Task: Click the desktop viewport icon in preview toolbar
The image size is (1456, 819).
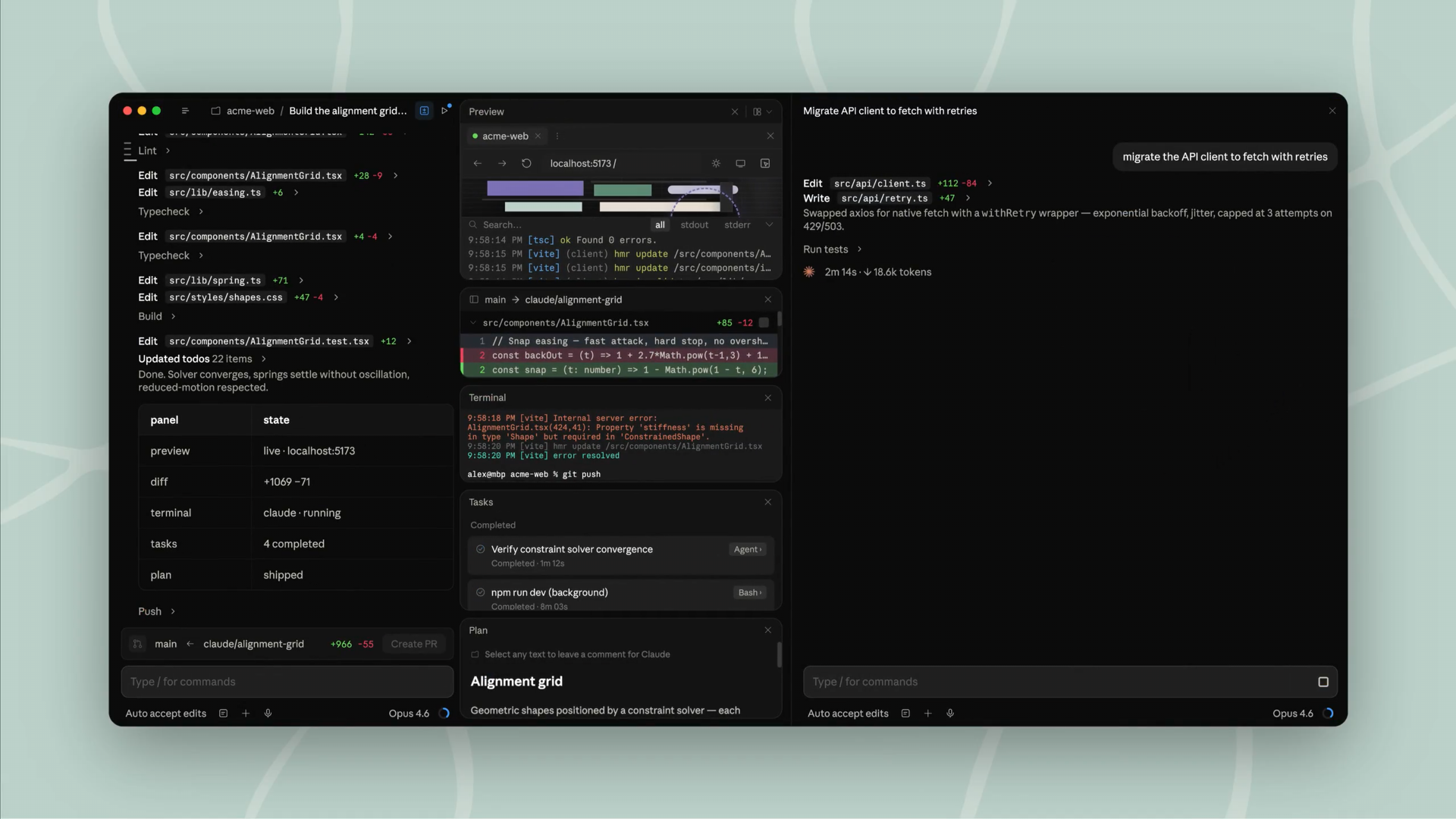Action: pos(740,163)
